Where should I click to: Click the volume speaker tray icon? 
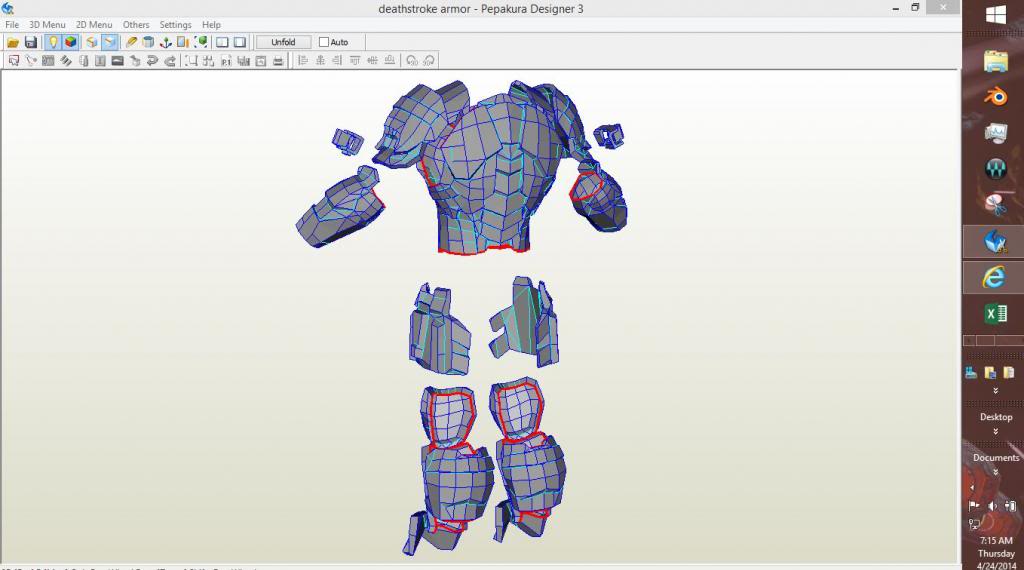pos(992,506)
